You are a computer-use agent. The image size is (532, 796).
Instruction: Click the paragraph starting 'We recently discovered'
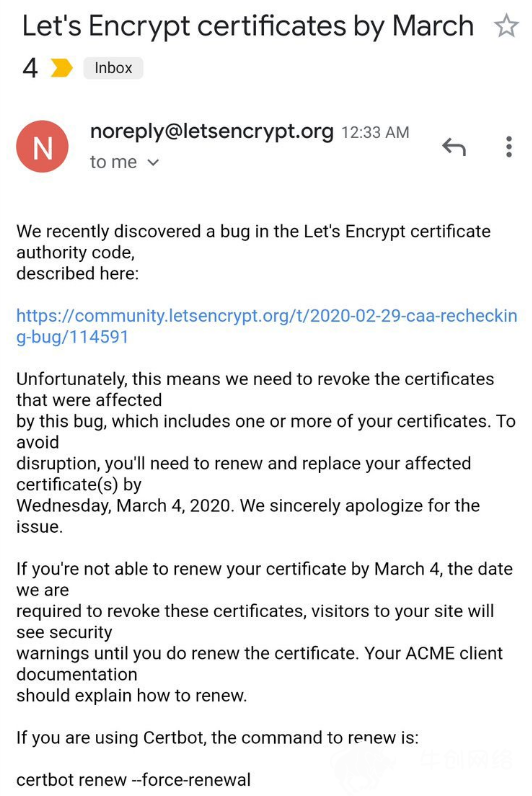tap(253, 252)
